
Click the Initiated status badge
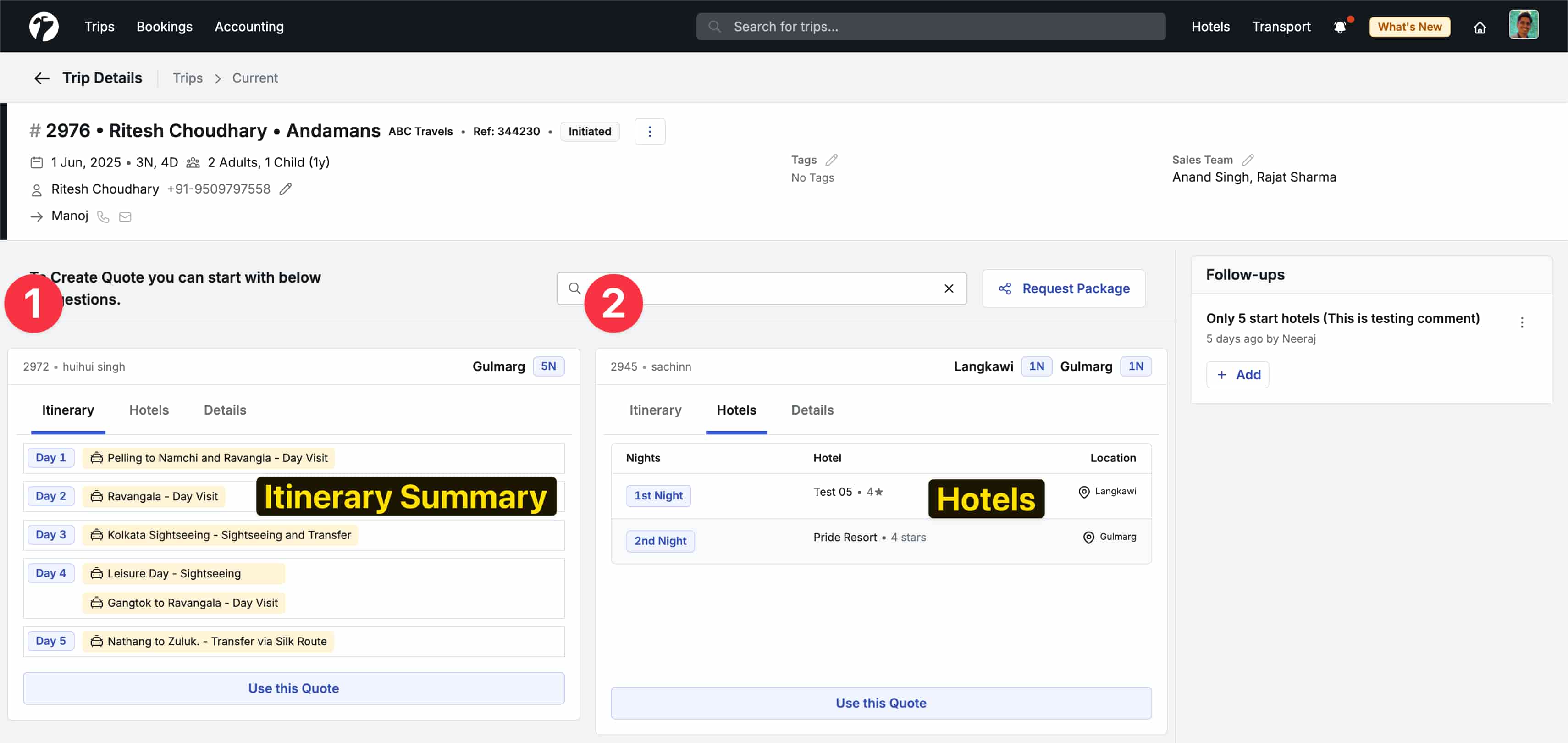pyautogui.click(x=589, y=131)
